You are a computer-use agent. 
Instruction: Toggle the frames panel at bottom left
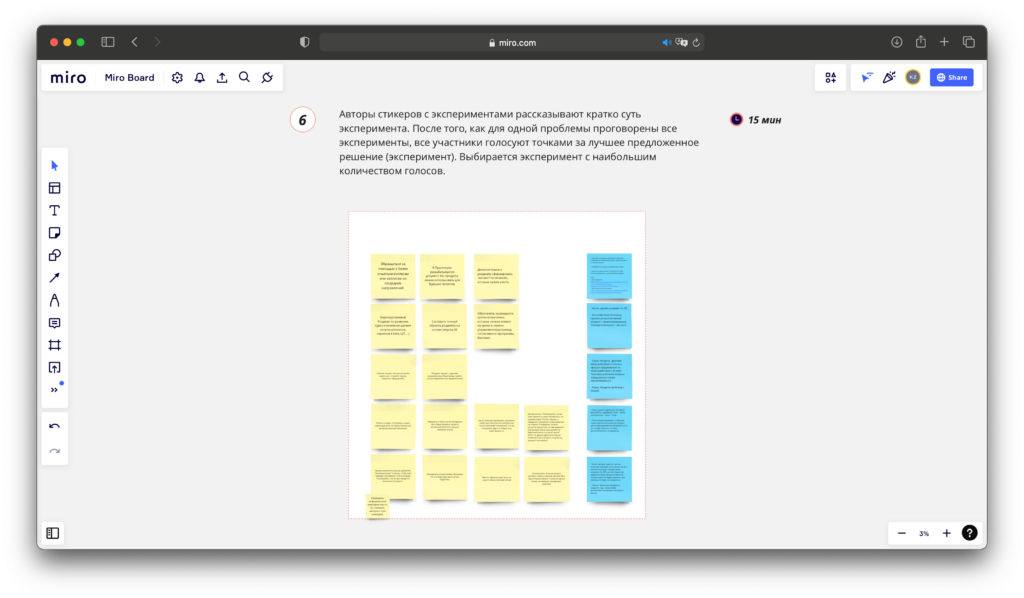pos(53,533)
